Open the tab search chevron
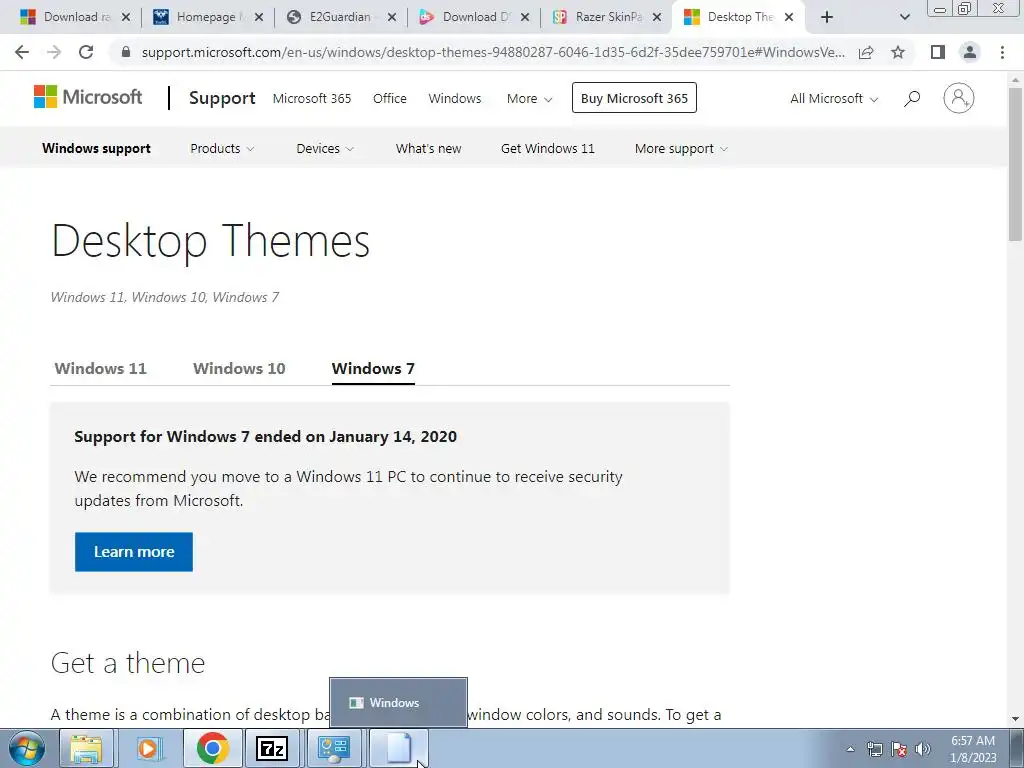The height and width of the screenshot is (768, 1024). (904, 17)
